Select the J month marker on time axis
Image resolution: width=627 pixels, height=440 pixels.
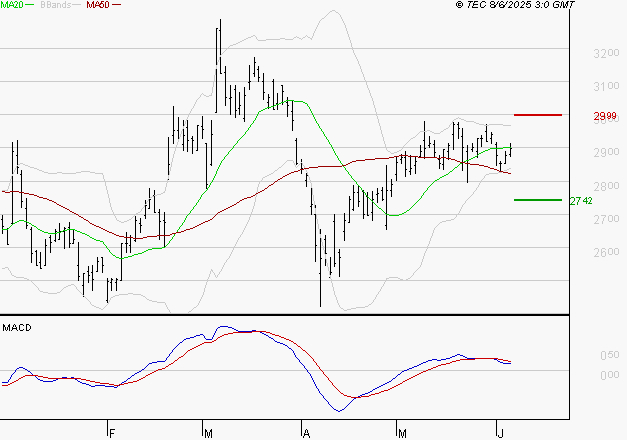[500, 433]
